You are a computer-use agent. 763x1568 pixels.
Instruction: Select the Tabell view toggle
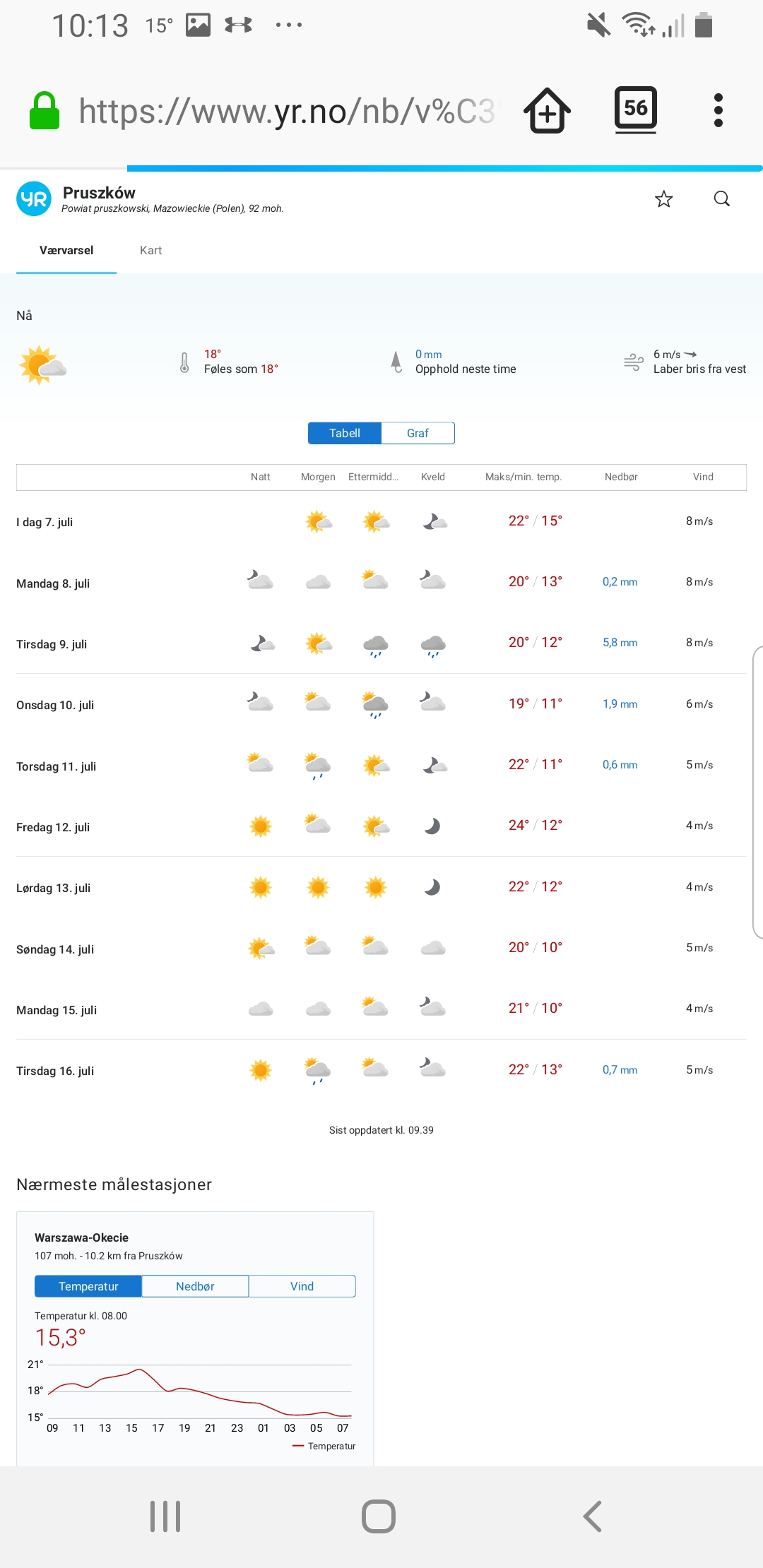(x=345, y=433)
